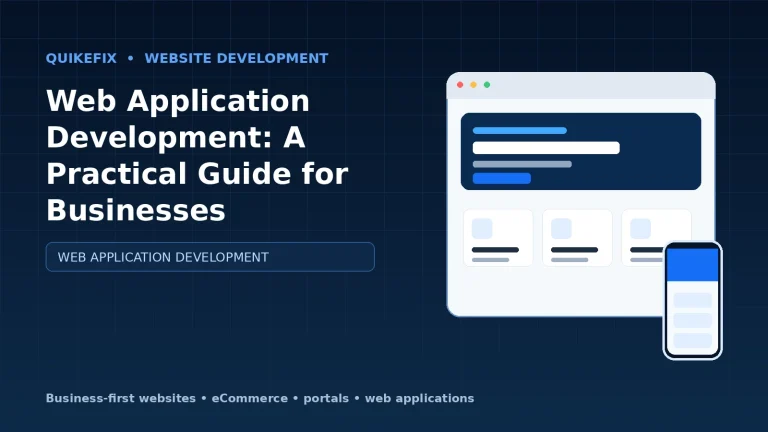Click the WEB APPLICATION DEVELOPMENT pill tag
Image resolution: width=768 pixels, height=432 pixels.
click(x=210, y=257)
